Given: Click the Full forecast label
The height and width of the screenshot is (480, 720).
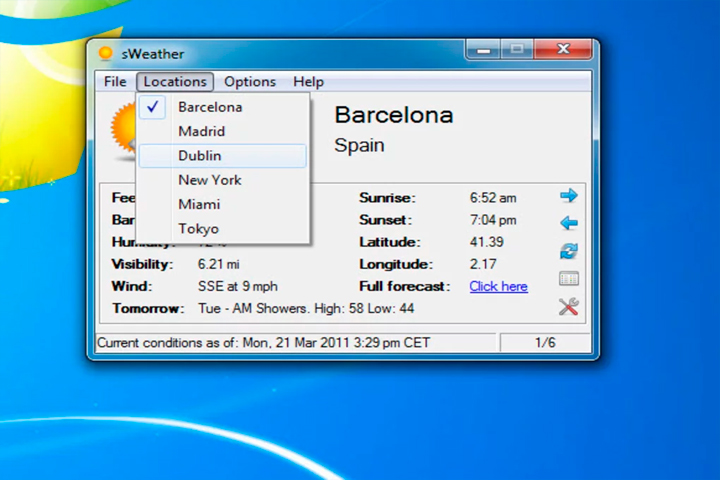Looking at the screenshot, I should [x=405, y=286].
